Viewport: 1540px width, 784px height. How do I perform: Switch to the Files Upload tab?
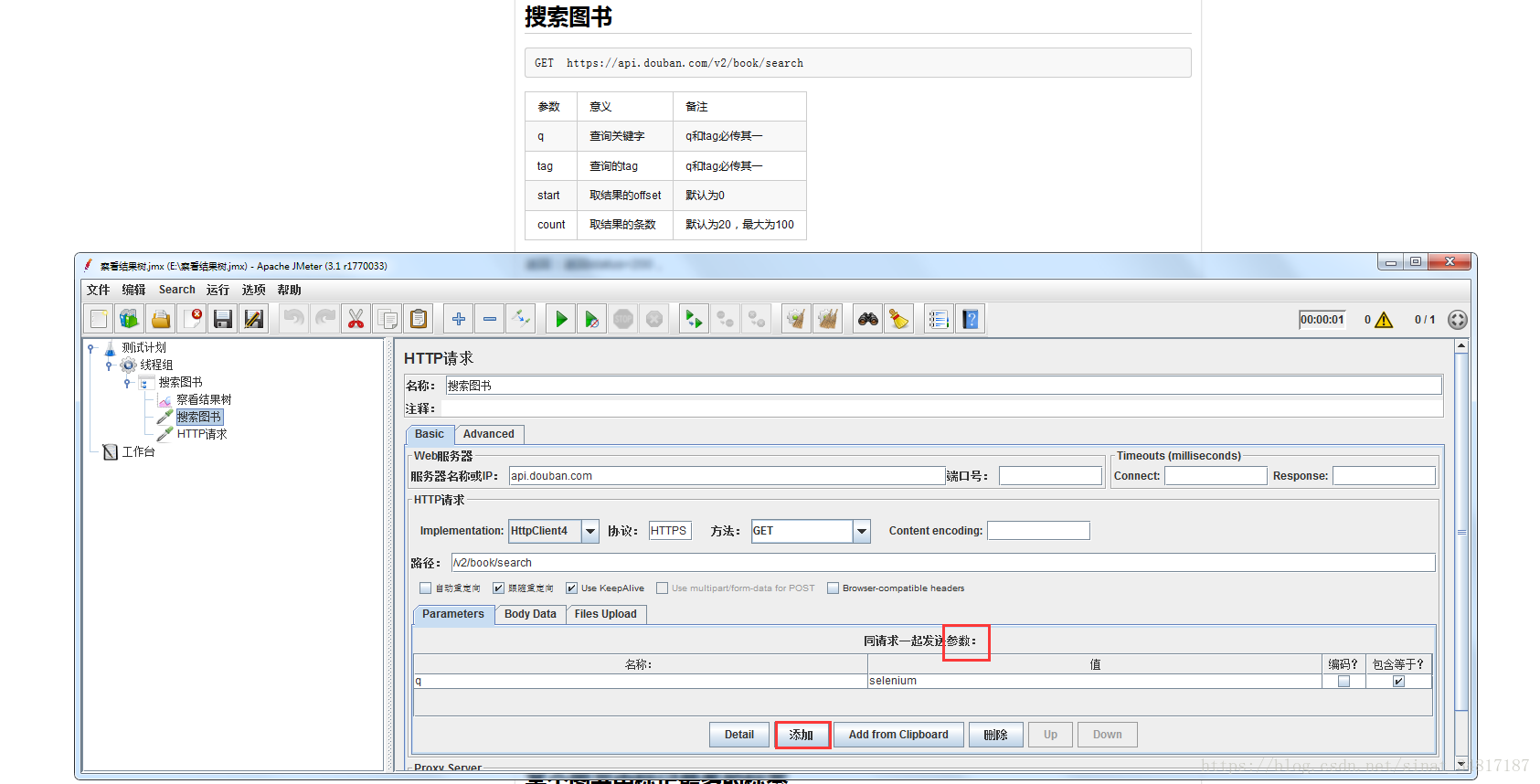[x=606, y=614]
